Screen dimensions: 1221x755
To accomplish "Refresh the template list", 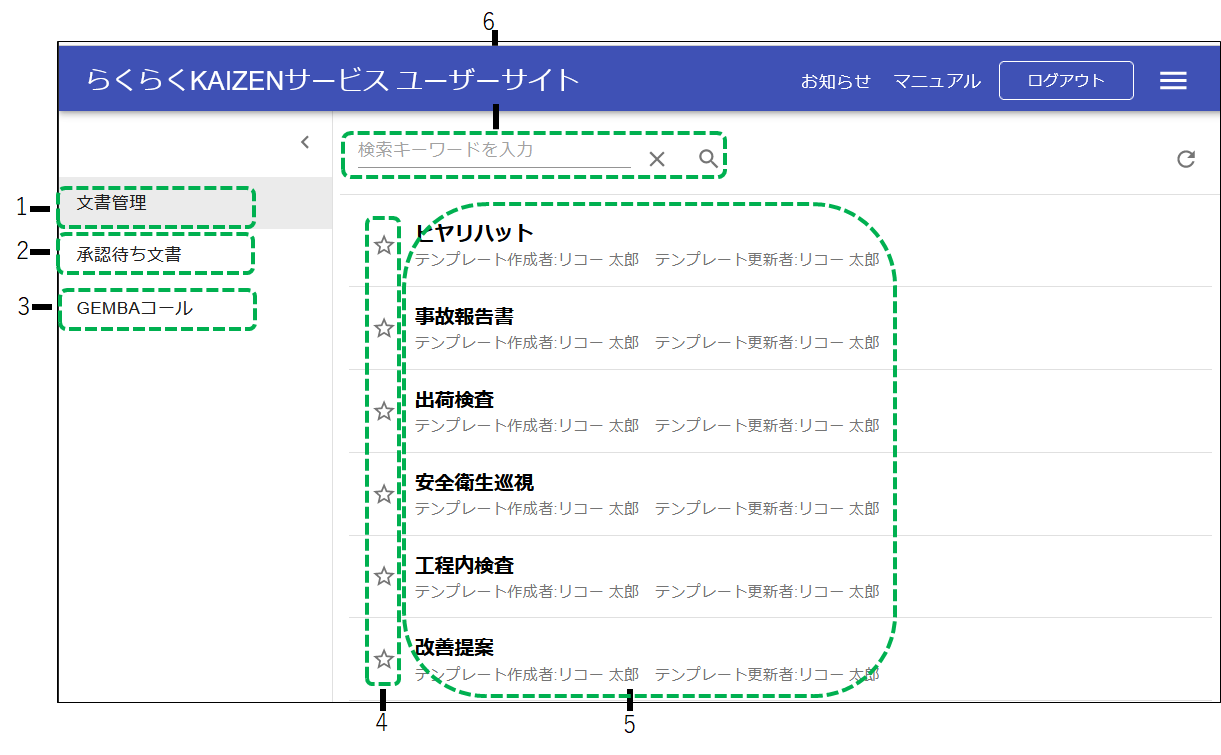I will (1185, 158).
